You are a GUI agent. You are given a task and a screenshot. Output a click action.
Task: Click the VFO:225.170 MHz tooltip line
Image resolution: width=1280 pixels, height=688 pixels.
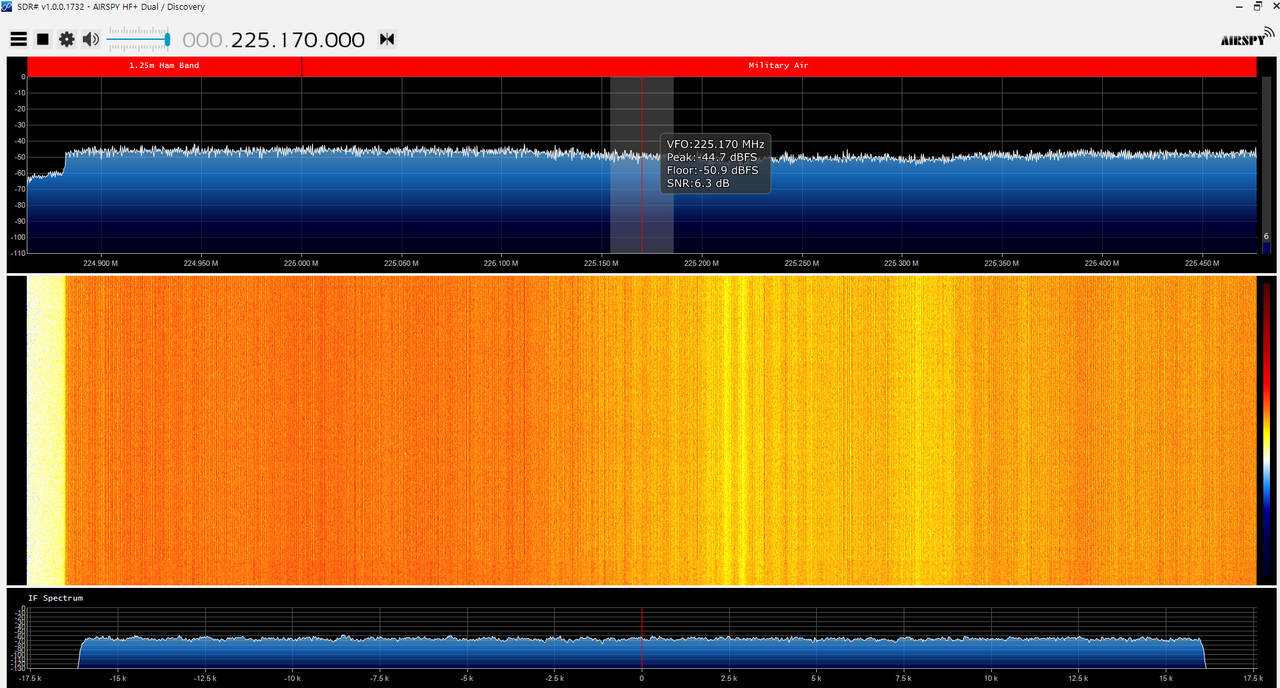(x=715, y=145)
